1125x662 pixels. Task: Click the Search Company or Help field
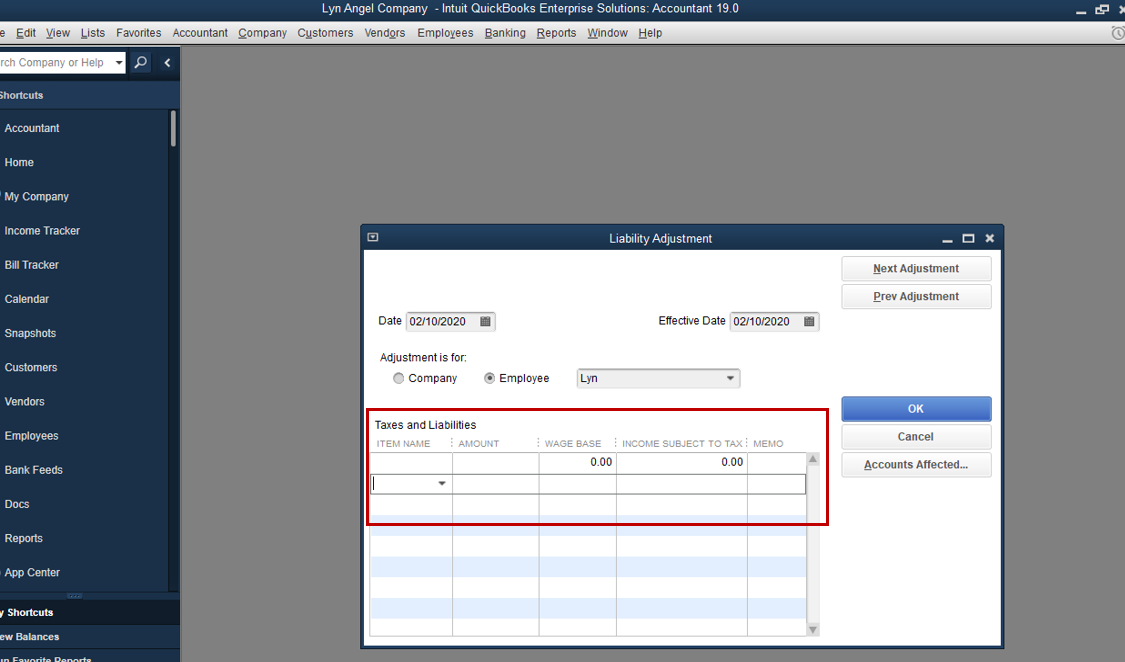click(55, 62)
